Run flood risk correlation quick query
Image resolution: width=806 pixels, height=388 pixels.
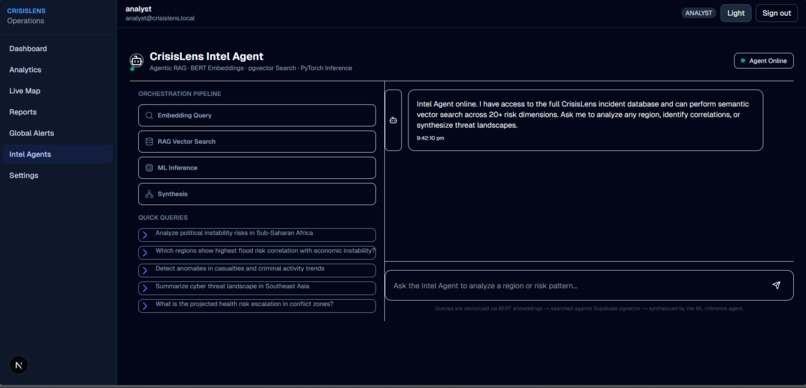pyautogui.click(x=257, y=253)
